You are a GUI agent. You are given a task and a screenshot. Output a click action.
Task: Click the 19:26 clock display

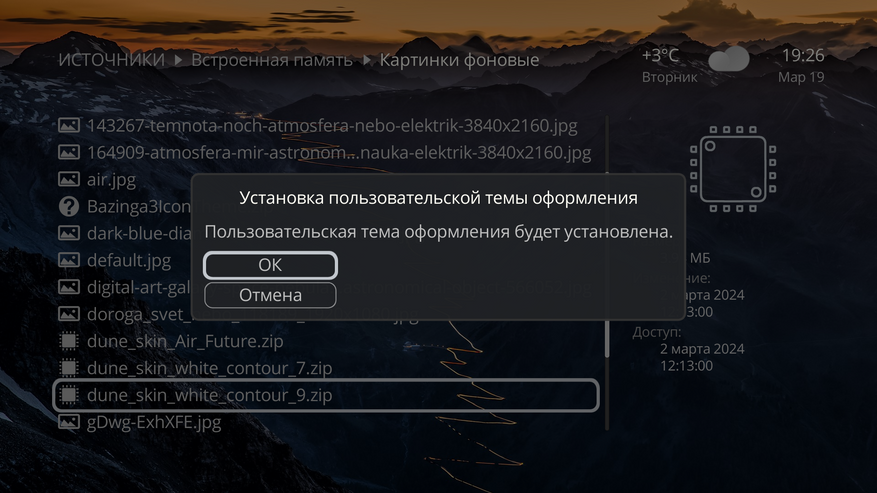coord(803,55)
